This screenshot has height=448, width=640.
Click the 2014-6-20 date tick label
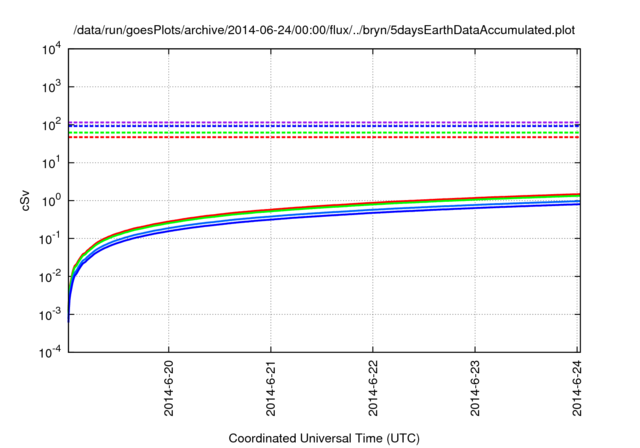169,388
